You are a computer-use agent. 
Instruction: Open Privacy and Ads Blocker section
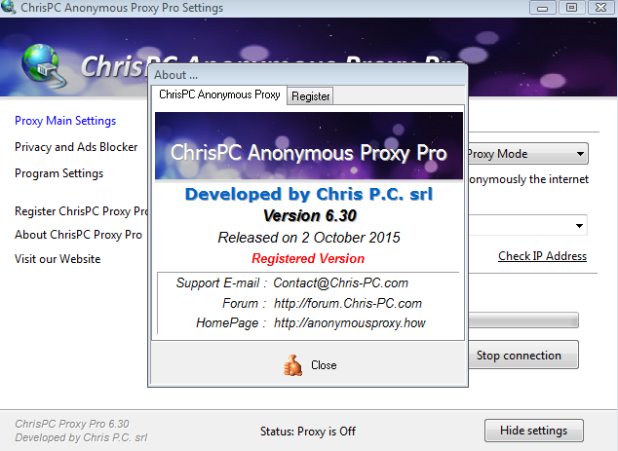click(x=76, y=147)
